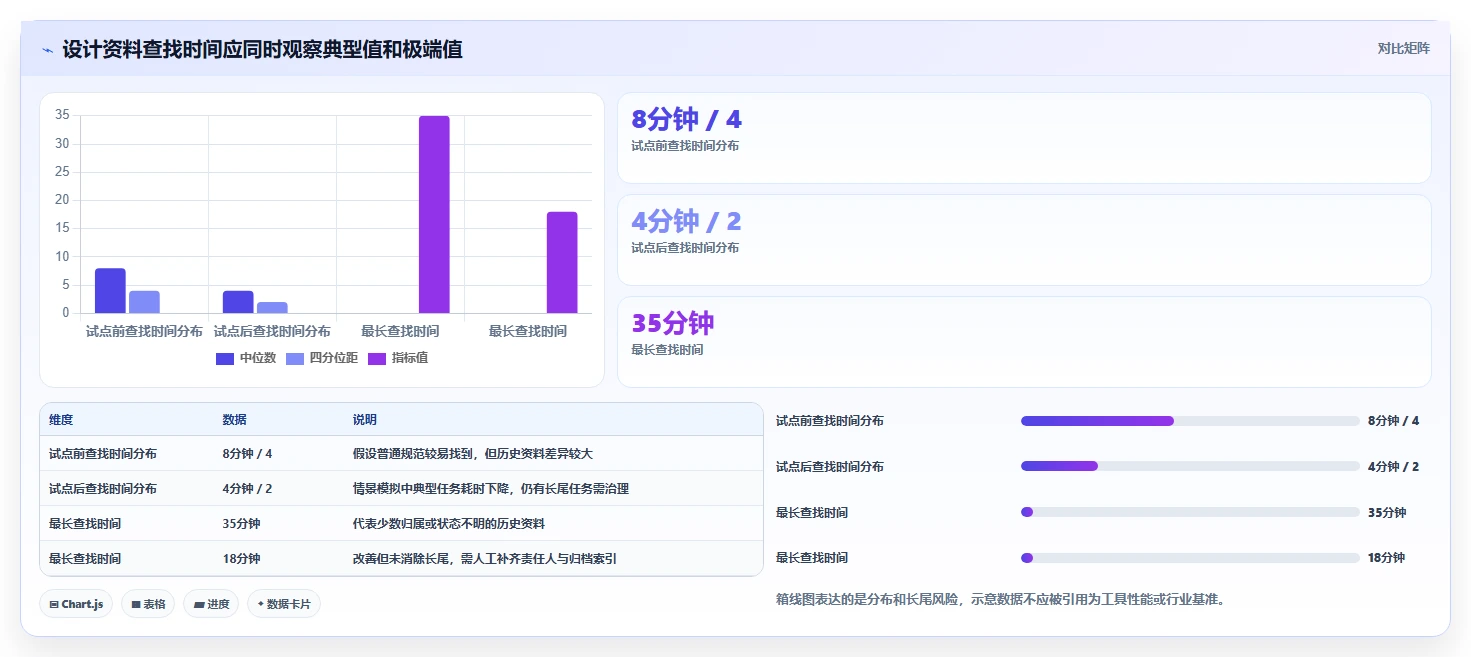Select the 表格 chip
The width and height of the screenshot is (1471, 657).
pos(148,604)
